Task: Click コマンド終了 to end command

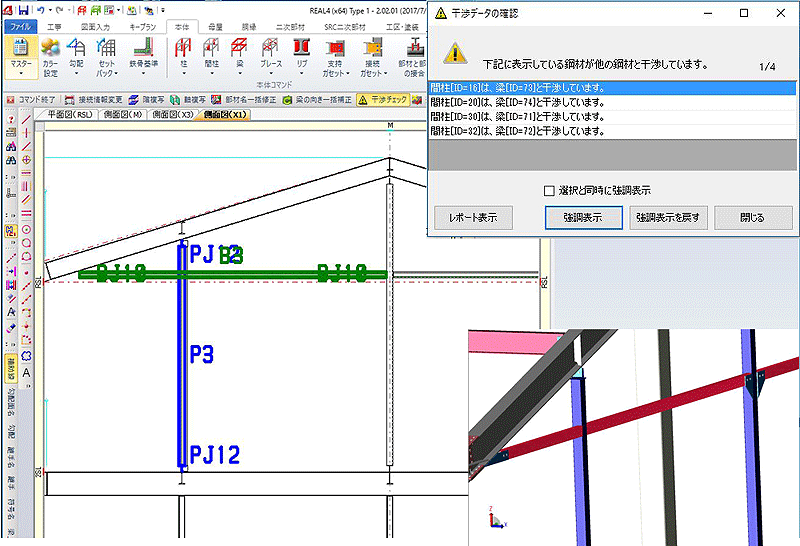Action: tap(31, 100)
